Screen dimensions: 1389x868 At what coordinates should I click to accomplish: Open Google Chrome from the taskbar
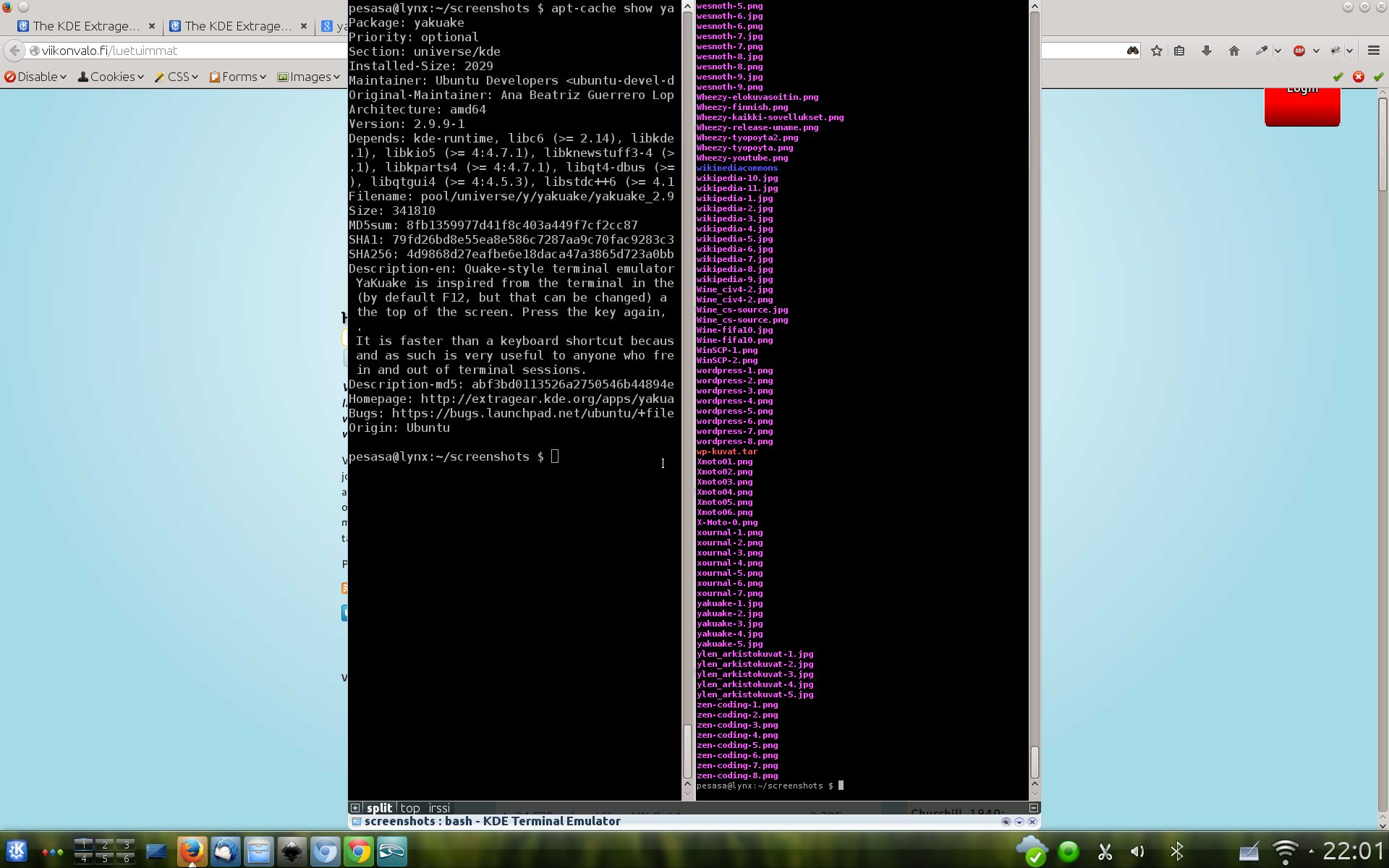click(x=358, y=851)
